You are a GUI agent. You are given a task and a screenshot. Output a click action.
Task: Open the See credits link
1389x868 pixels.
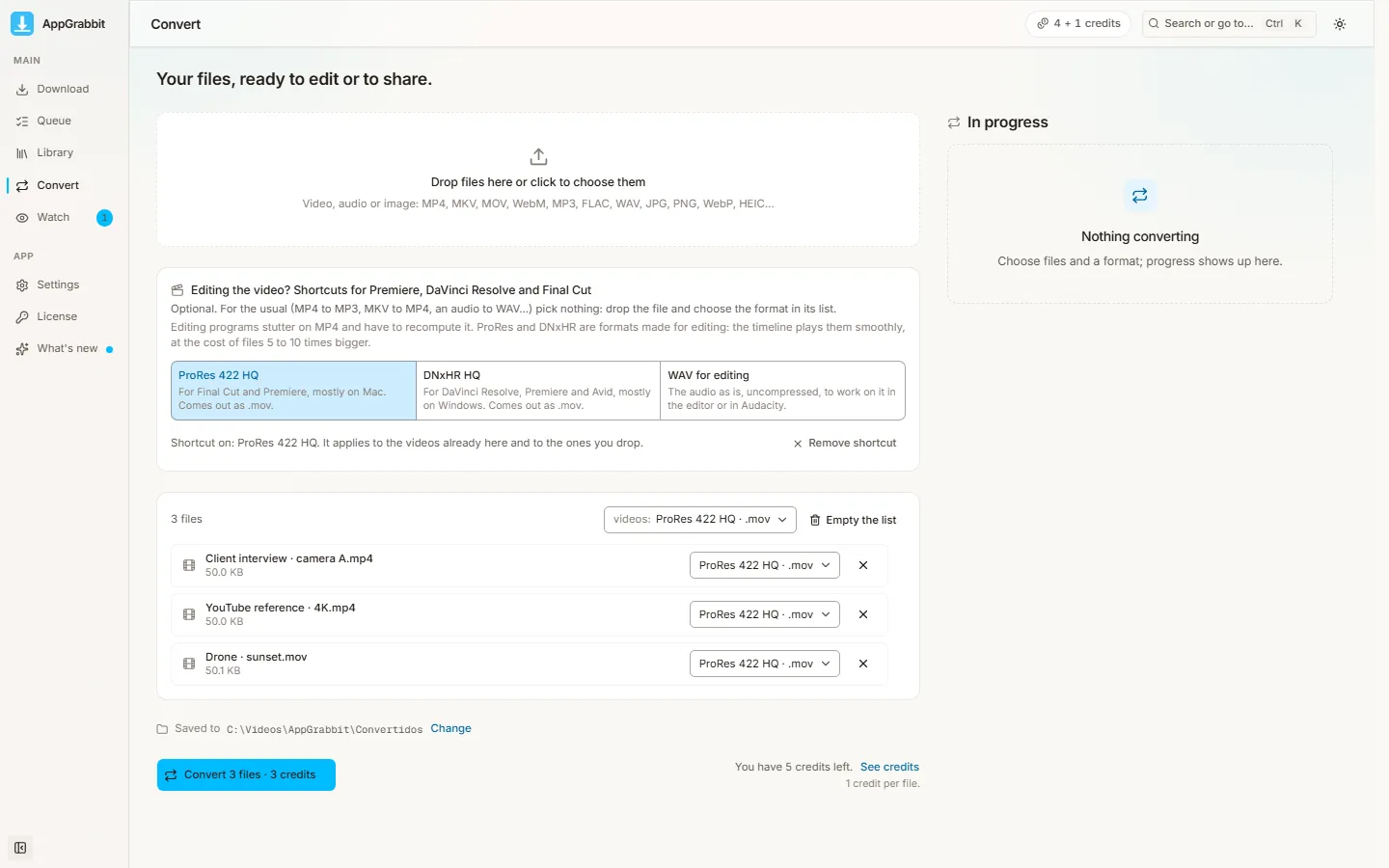tap(889, 767)
